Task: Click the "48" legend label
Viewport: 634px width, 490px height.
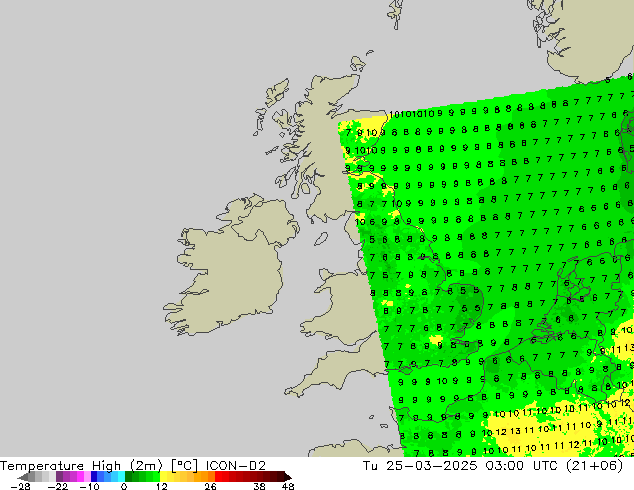Action: pyautogui.click(x=288, y=486)
